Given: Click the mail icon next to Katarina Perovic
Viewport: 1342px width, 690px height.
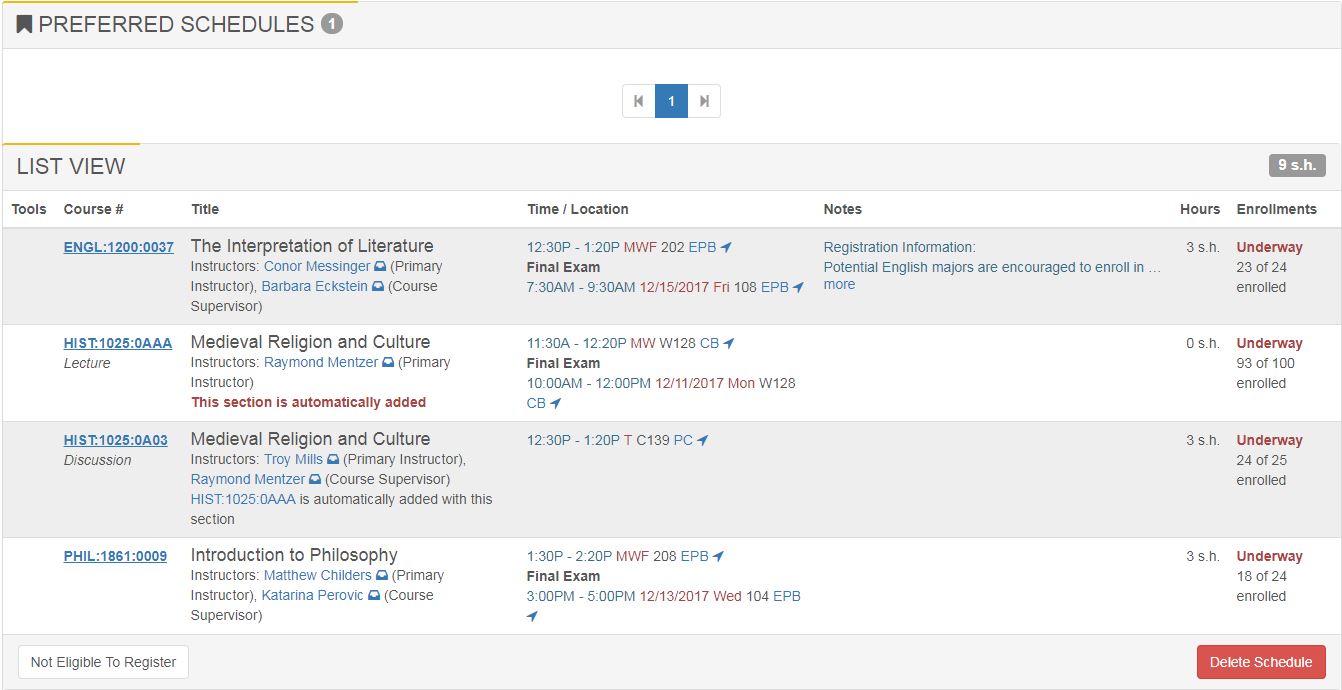Looking at the screenshot, I should [374, 596].
